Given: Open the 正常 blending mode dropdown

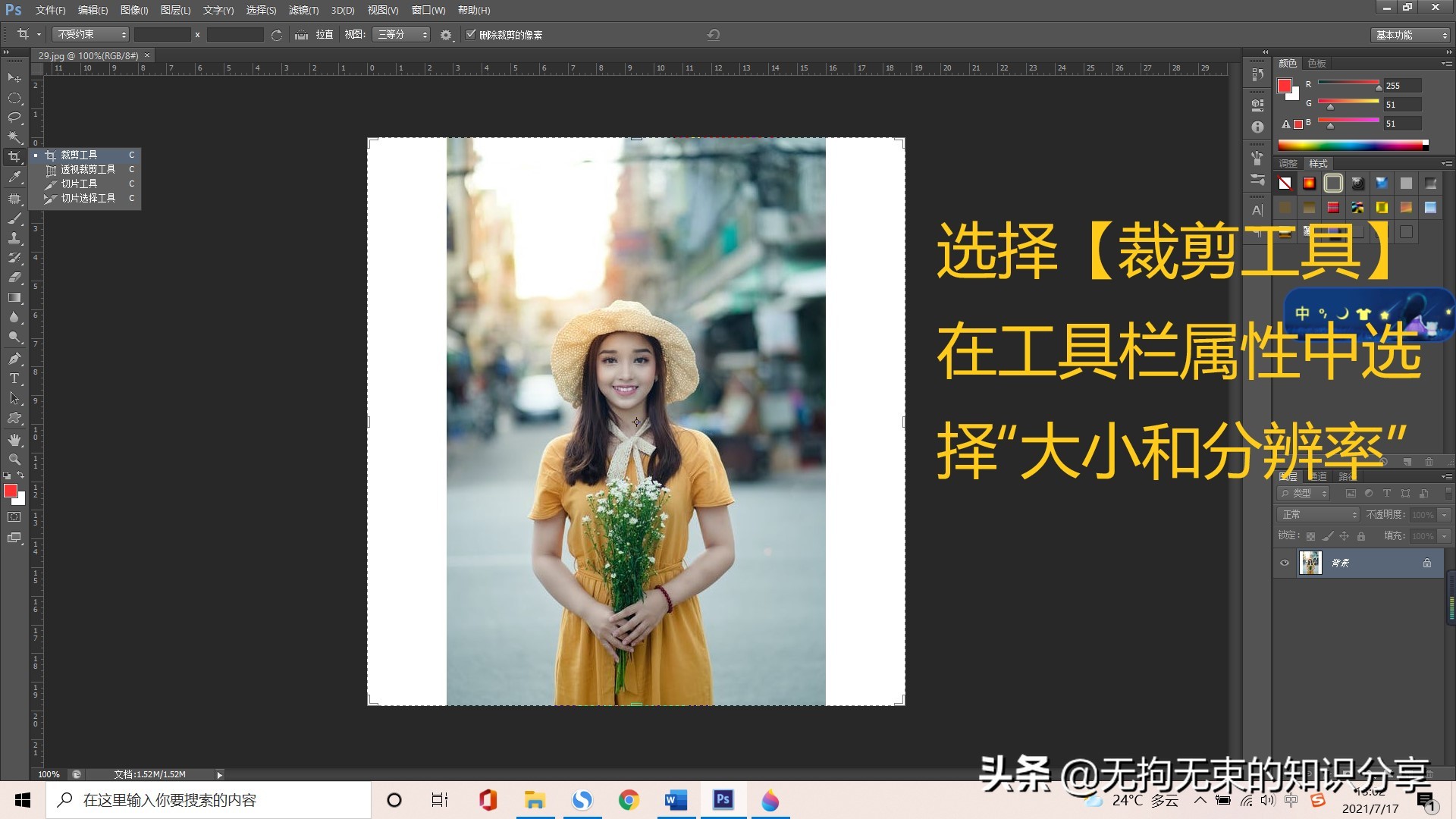Looking at the screenshot, I should [1317, 515].
